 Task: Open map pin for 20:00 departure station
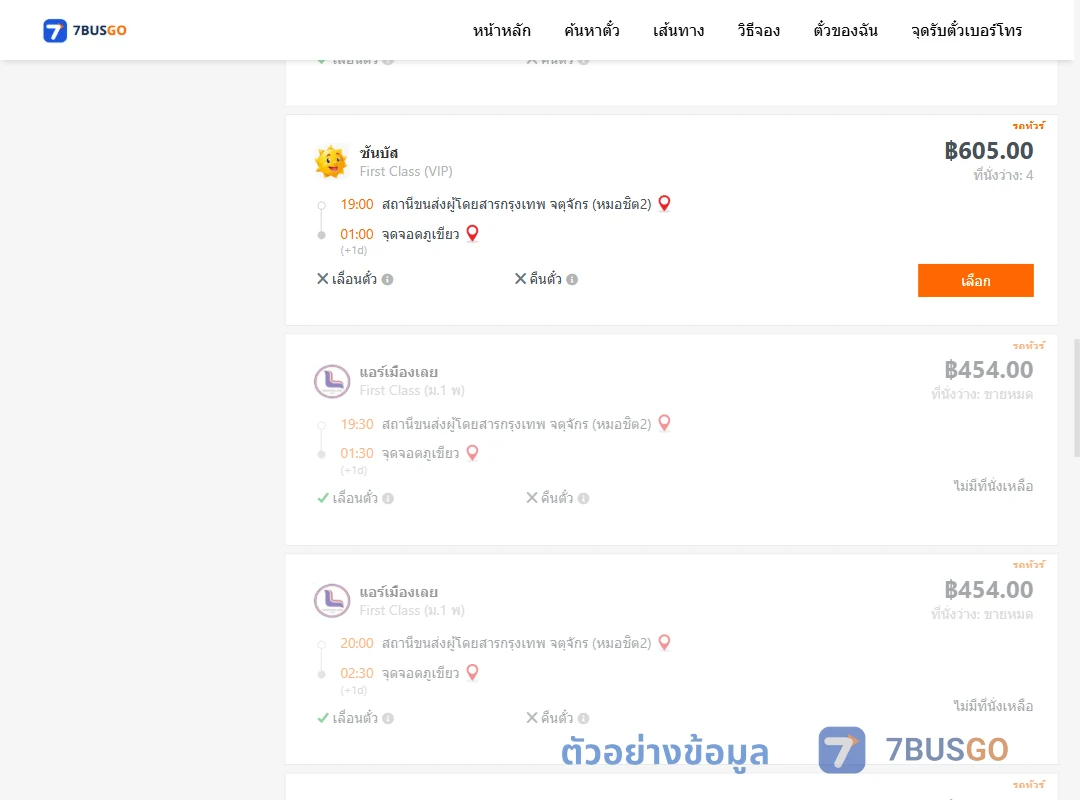click(x=664, y=642)
